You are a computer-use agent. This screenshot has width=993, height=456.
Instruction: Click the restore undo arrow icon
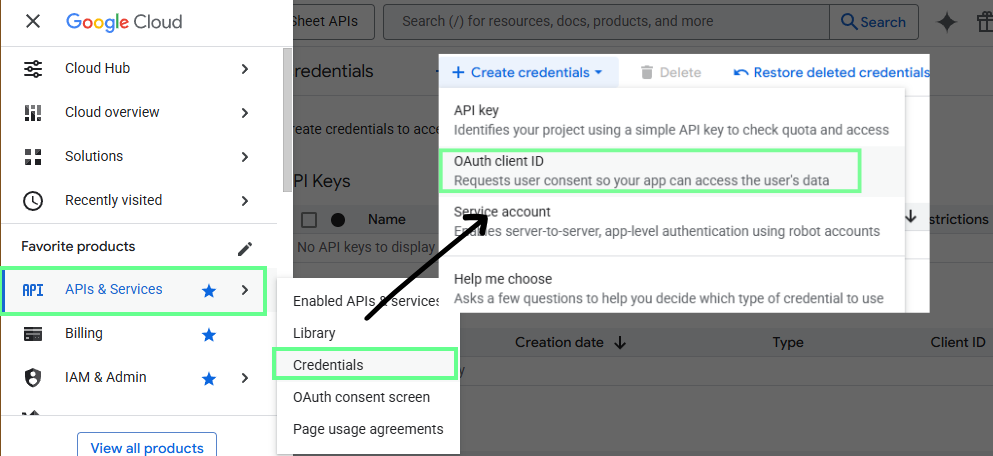(740, 73)
